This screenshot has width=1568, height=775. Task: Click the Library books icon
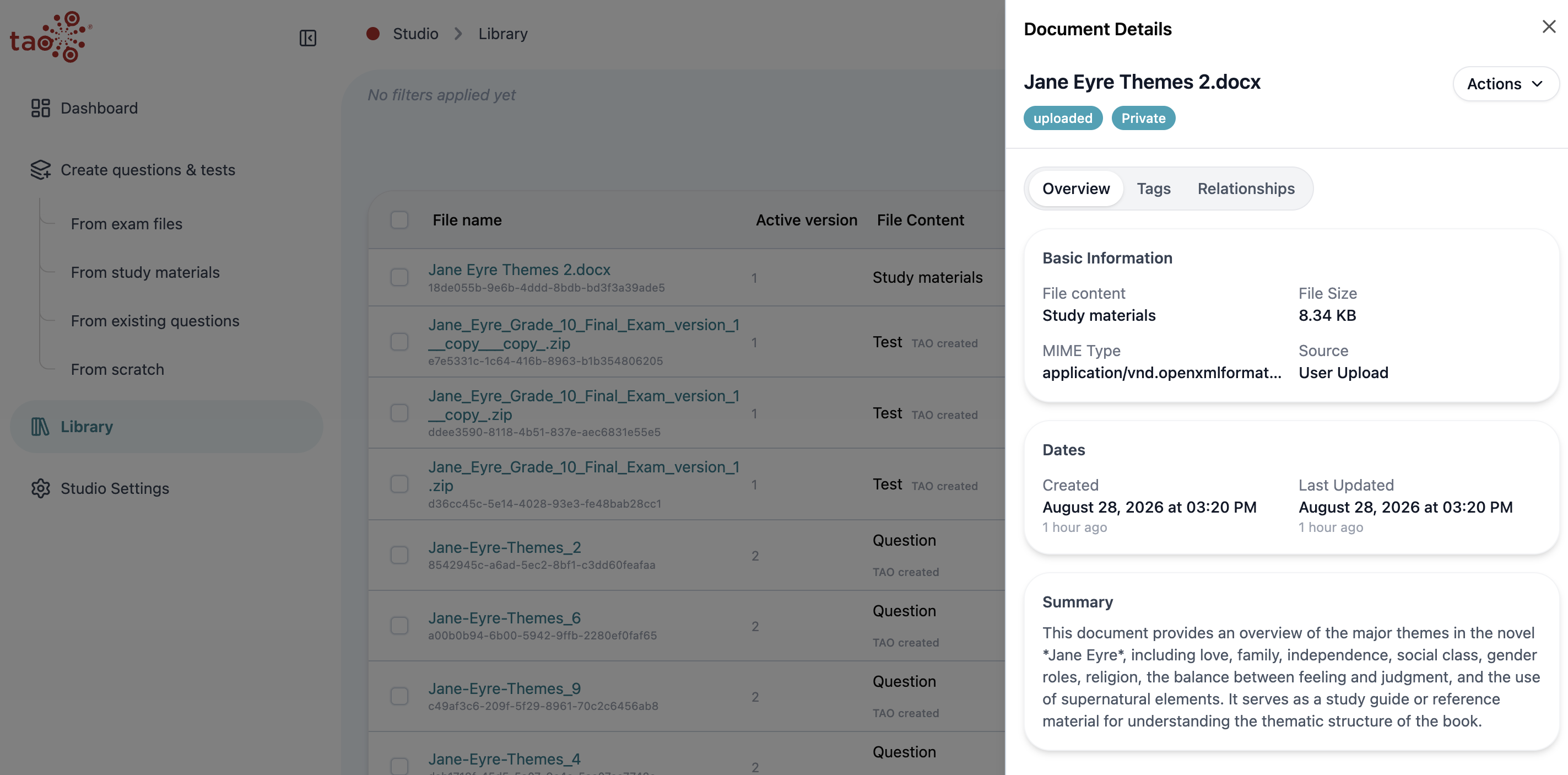(40, 427)
